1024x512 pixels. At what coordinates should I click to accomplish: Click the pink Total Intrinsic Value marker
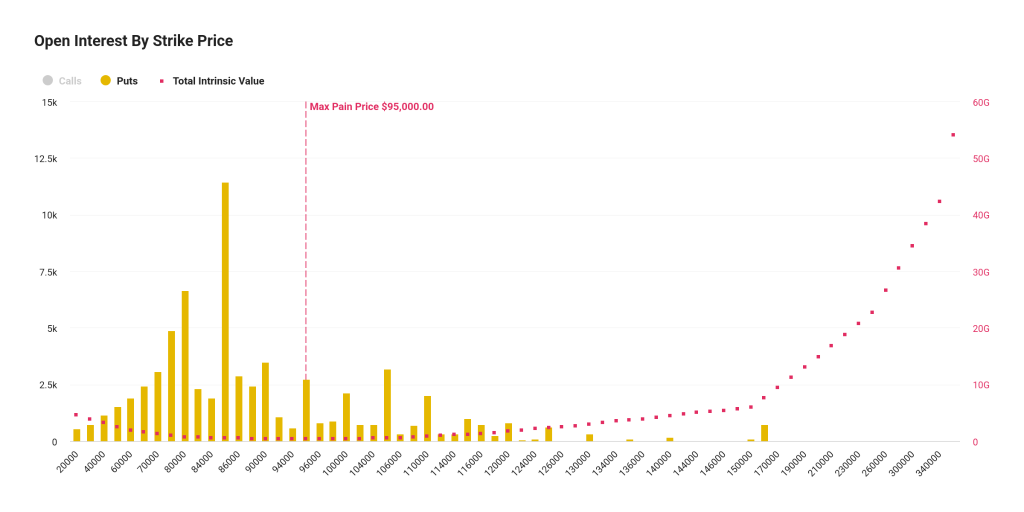point(161,81)
